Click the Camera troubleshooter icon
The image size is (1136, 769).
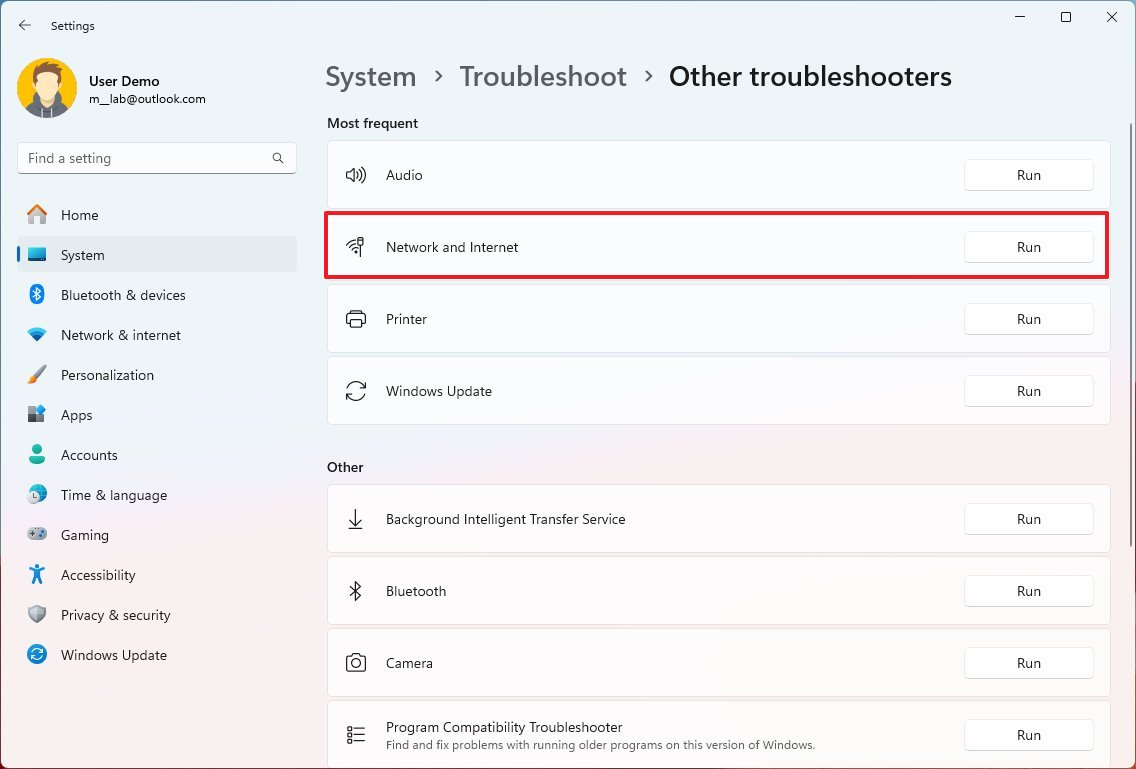point(355,663)
